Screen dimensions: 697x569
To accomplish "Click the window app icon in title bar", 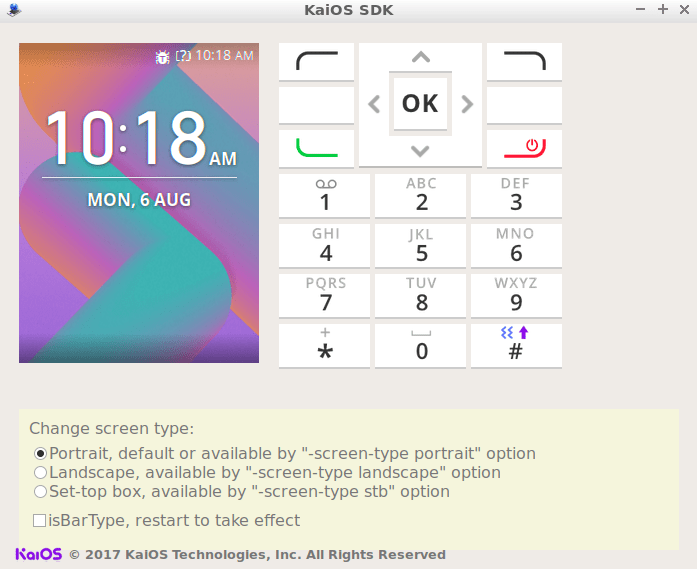I will click(x=14, y=10).
